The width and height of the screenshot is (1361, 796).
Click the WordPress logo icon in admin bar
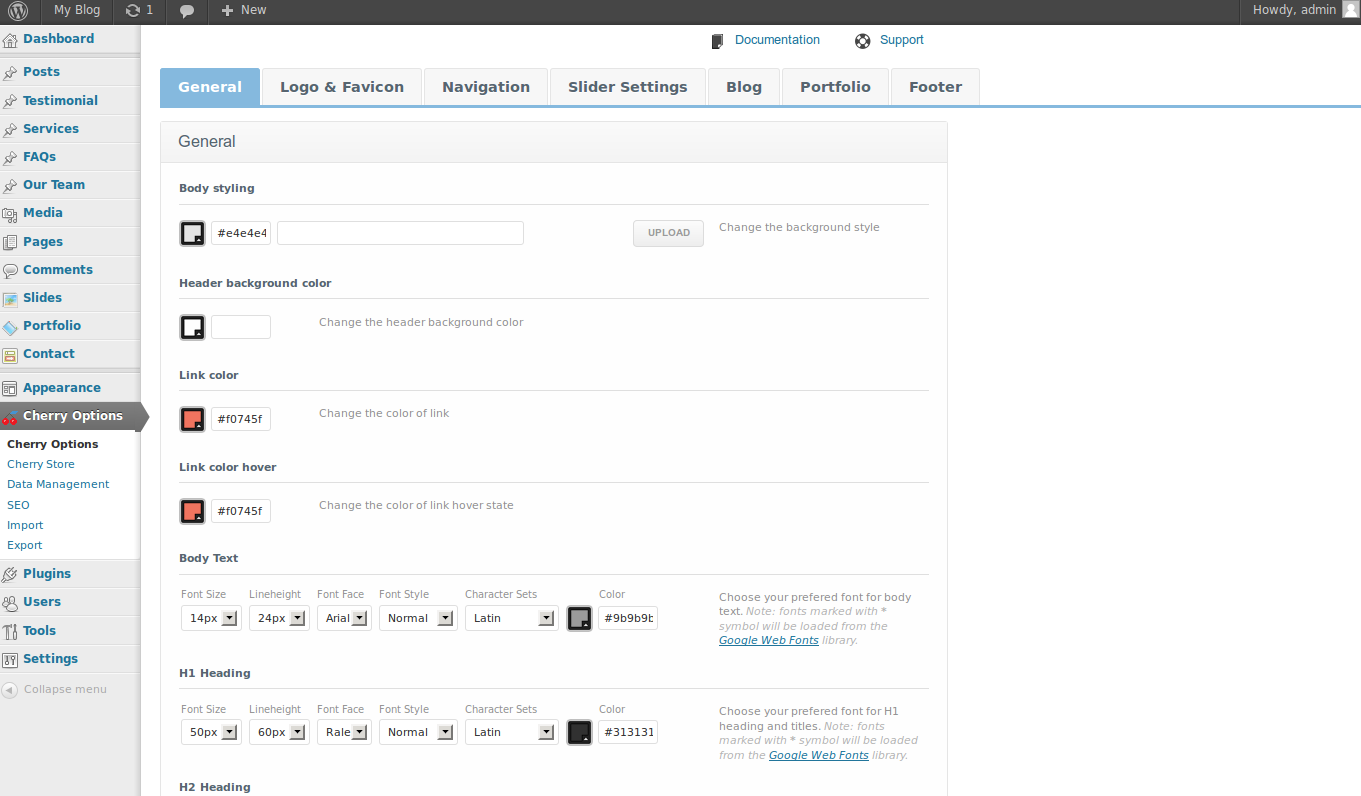pos(18,10)
